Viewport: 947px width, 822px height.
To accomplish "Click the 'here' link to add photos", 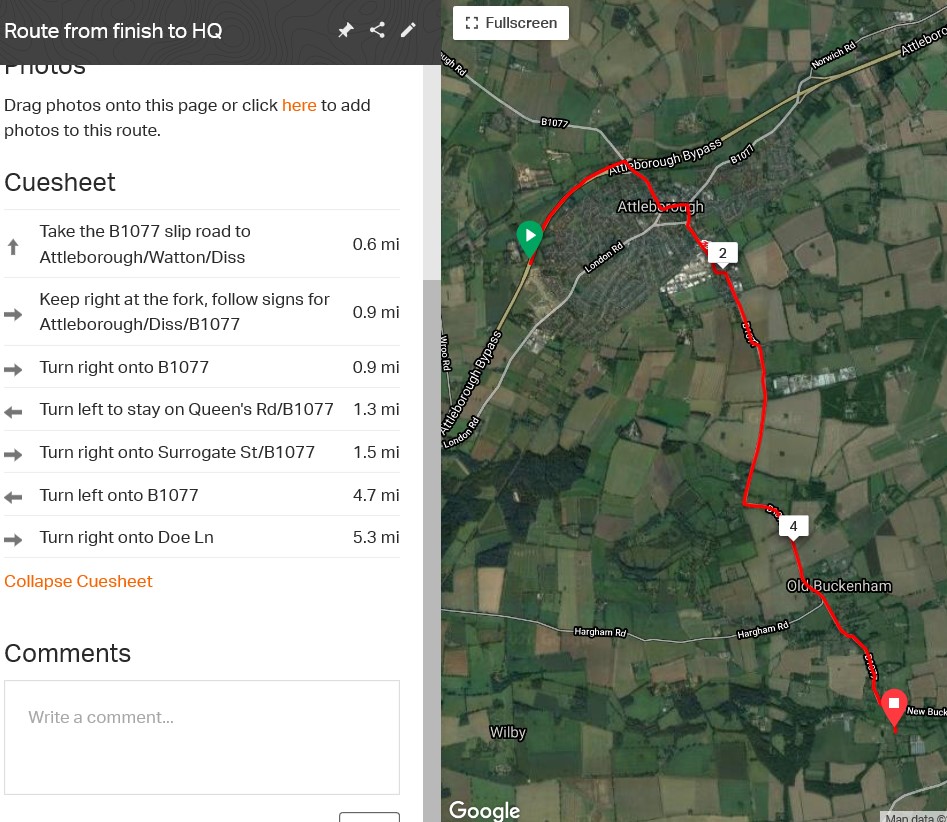I will coord(299,105).
